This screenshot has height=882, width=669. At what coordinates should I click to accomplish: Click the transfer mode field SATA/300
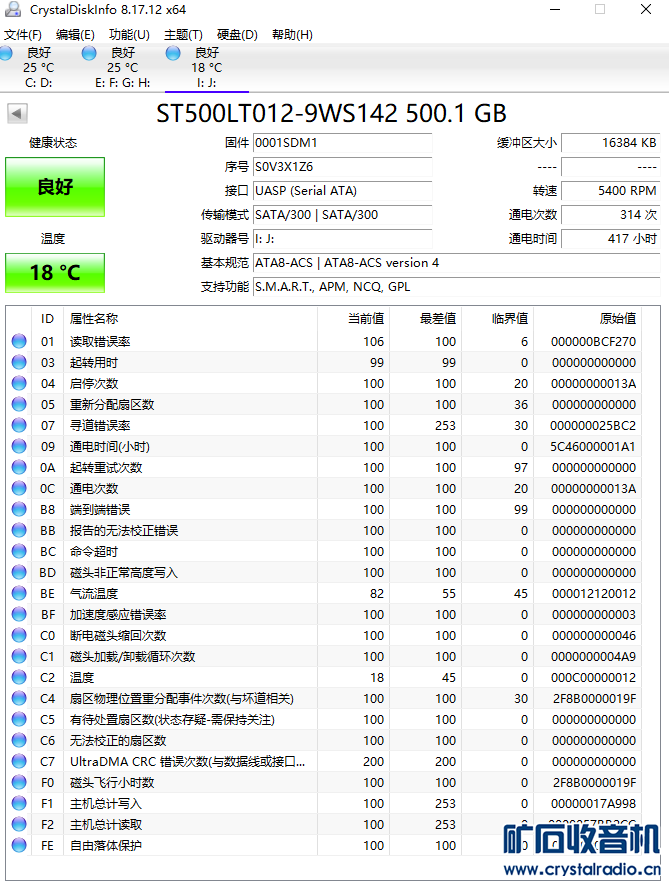pyautogui.click(x=343, y=215)
